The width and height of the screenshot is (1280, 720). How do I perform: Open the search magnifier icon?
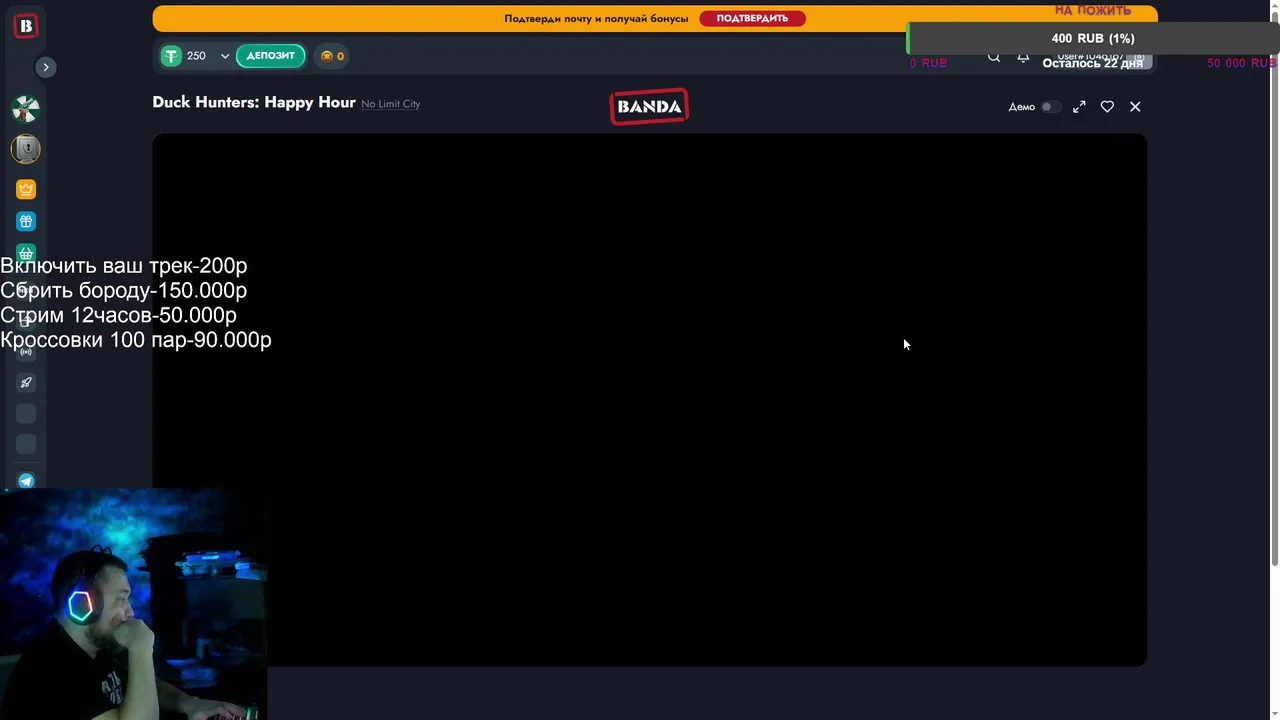tap(994, 57)
